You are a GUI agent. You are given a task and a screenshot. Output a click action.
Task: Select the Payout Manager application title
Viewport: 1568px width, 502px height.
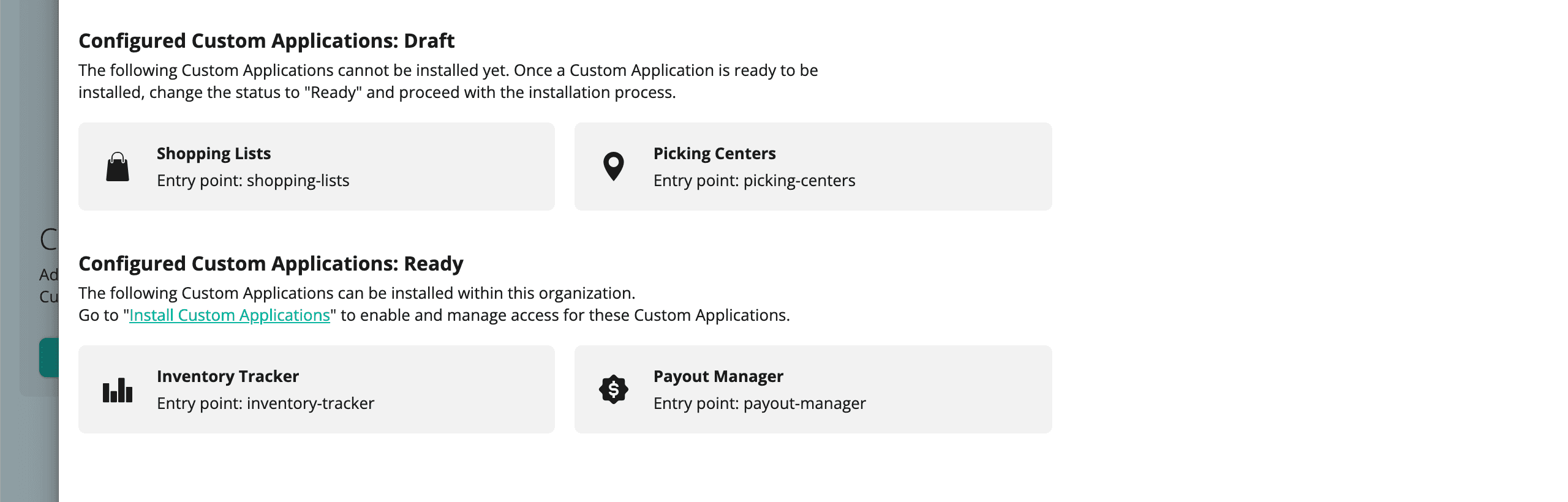click(718, 376)
